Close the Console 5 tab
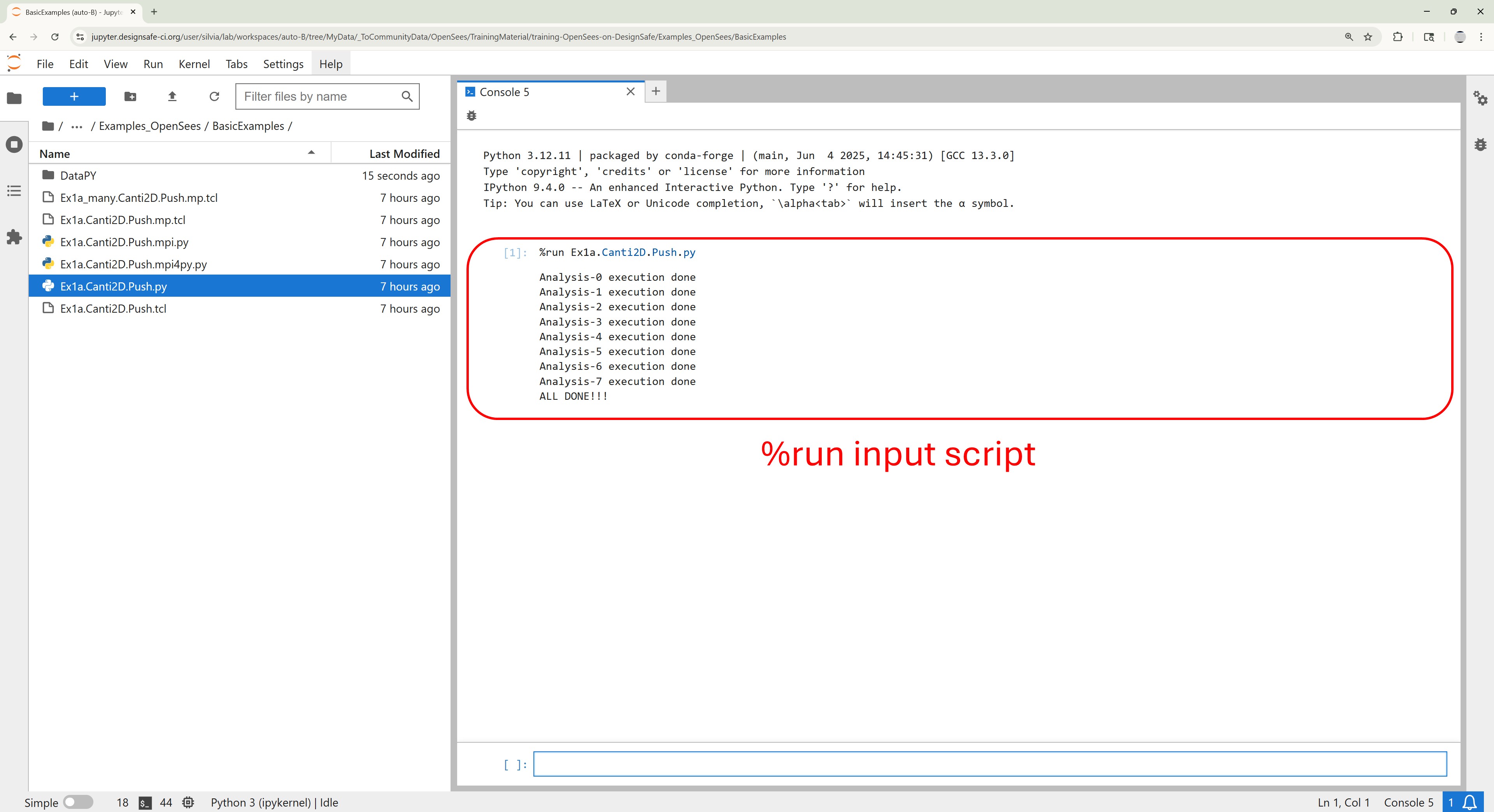The width and height of the screenshot is (1494, 812). [x=630, y=91]
